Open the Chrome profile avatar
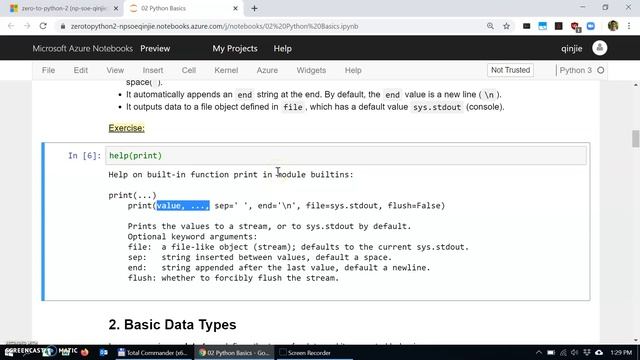The width and height of the screenshot is (640, 360). pos(613,26)
